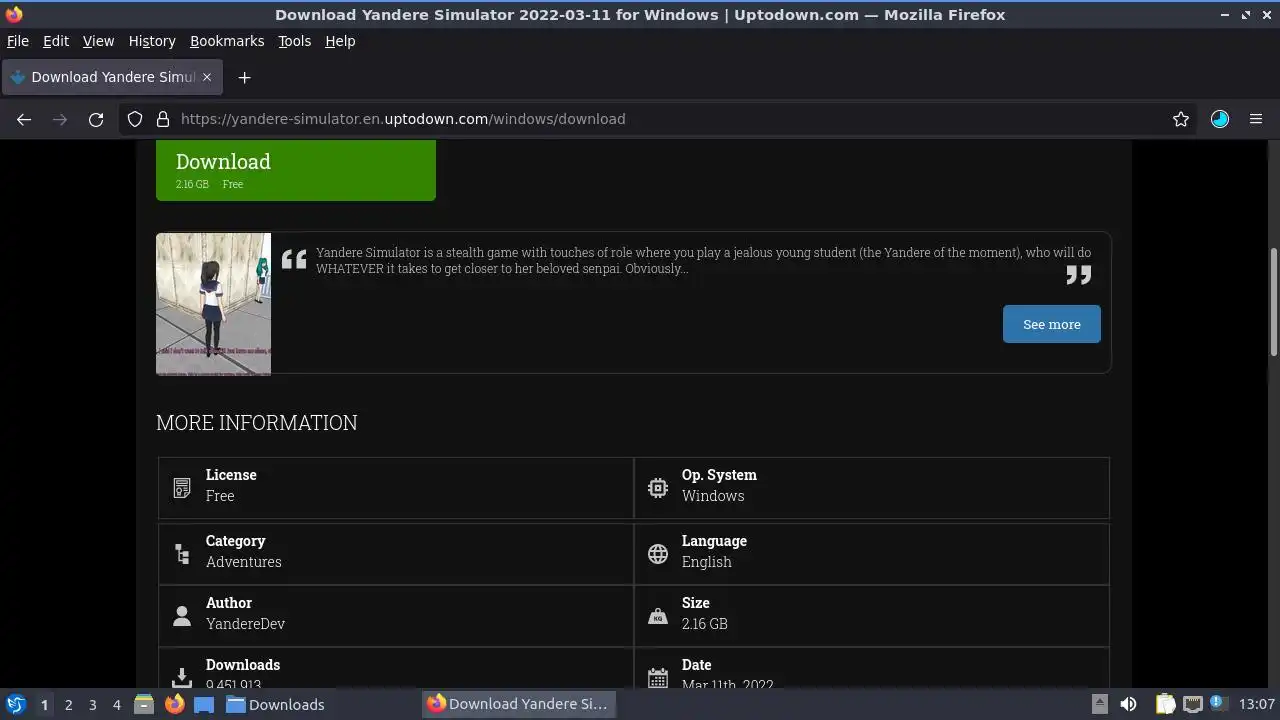Click the page vertical scrollbar
Image resolution: width=1280 pixels, height=720 pixels.
(1274, 300)
